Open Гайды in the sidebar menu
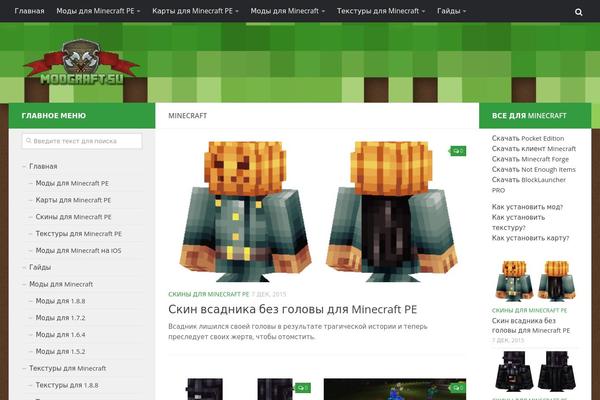 tap(40, 267)
